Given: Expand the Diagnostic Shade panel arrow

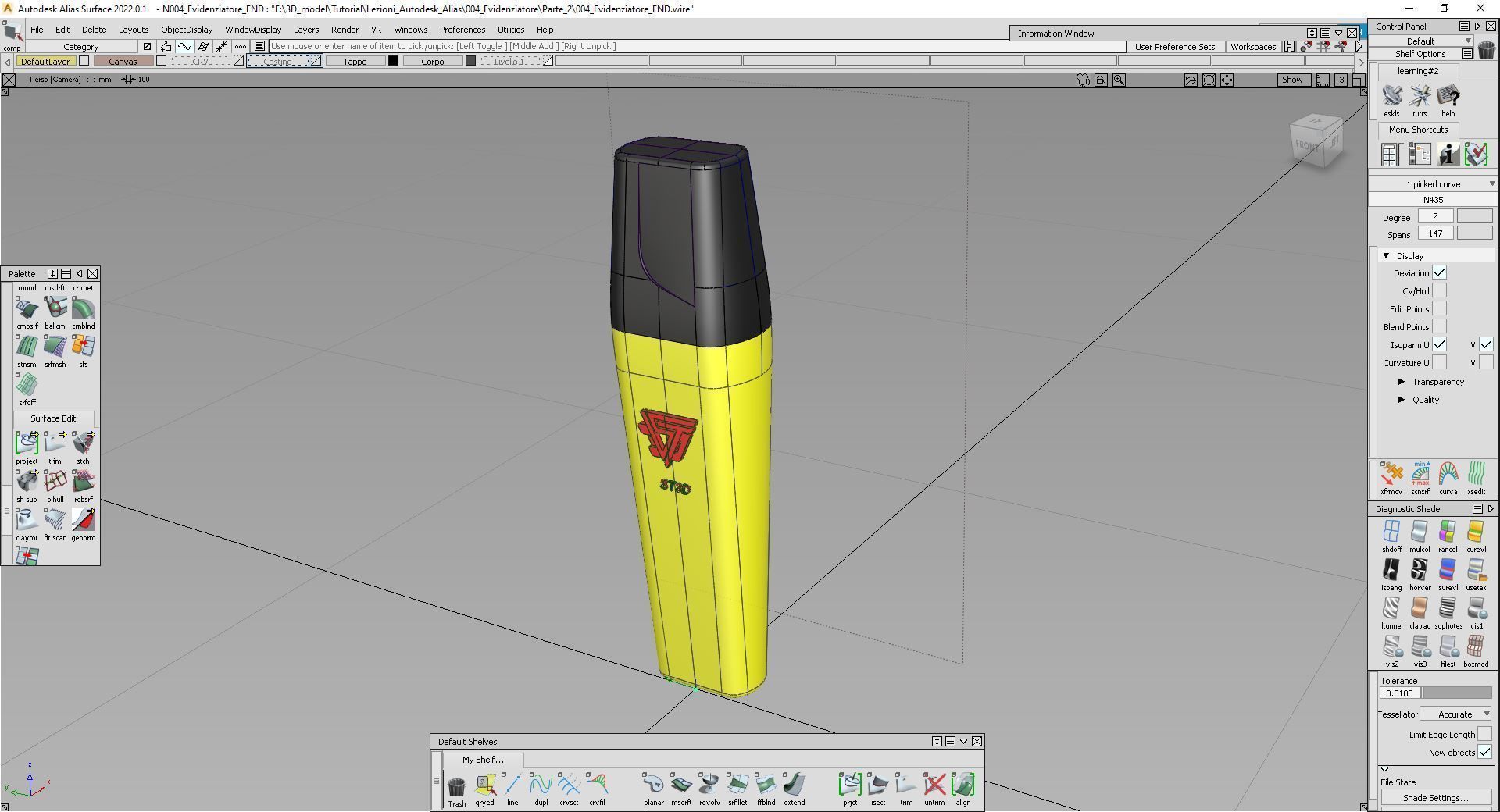Looking at the screenshot, I should click(x=1491, y=509).
